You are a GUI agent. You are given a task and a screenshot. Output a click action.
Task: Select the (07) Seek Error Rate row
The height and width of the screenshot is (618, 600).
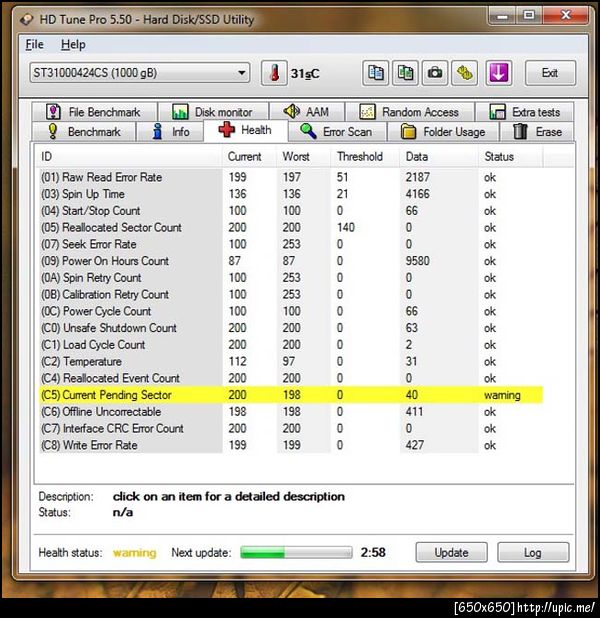point(291,244)
